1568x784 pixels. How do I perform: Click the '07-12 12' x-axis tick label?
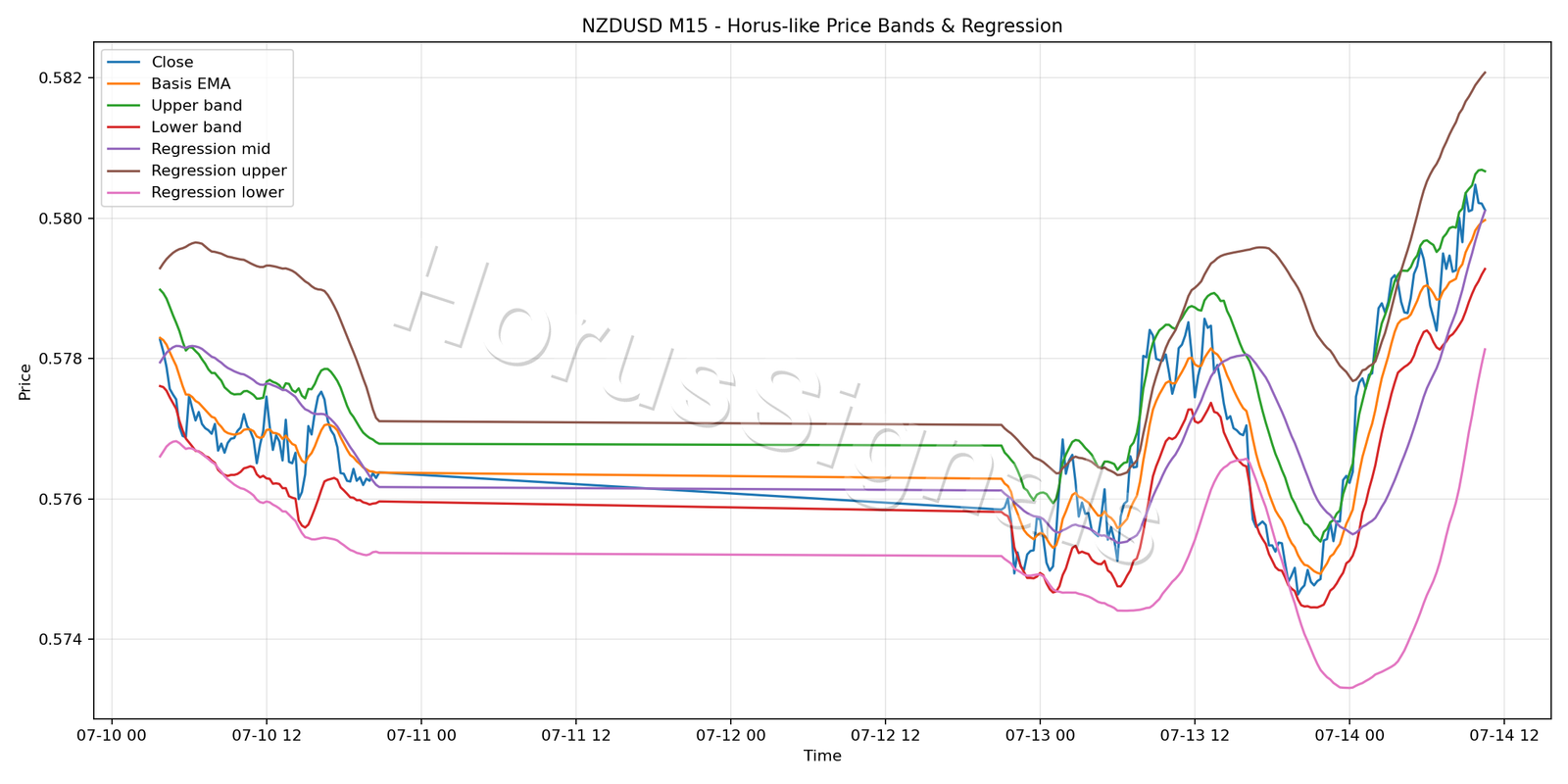click(x=886, y=736)
